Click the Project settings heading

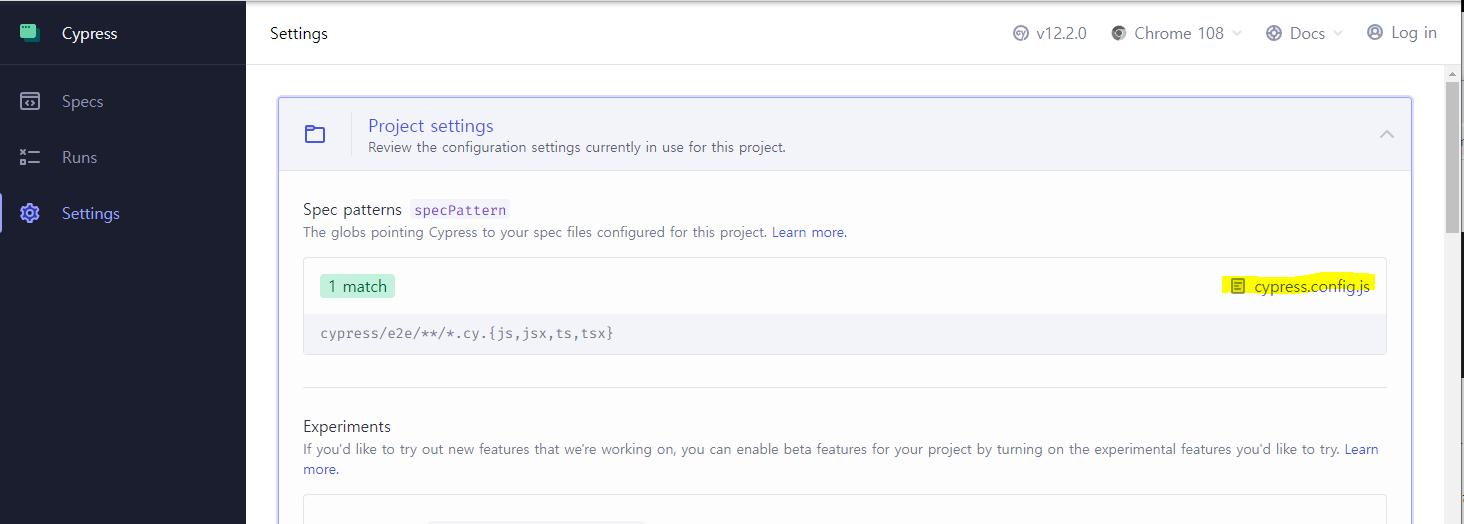[431, 126]
